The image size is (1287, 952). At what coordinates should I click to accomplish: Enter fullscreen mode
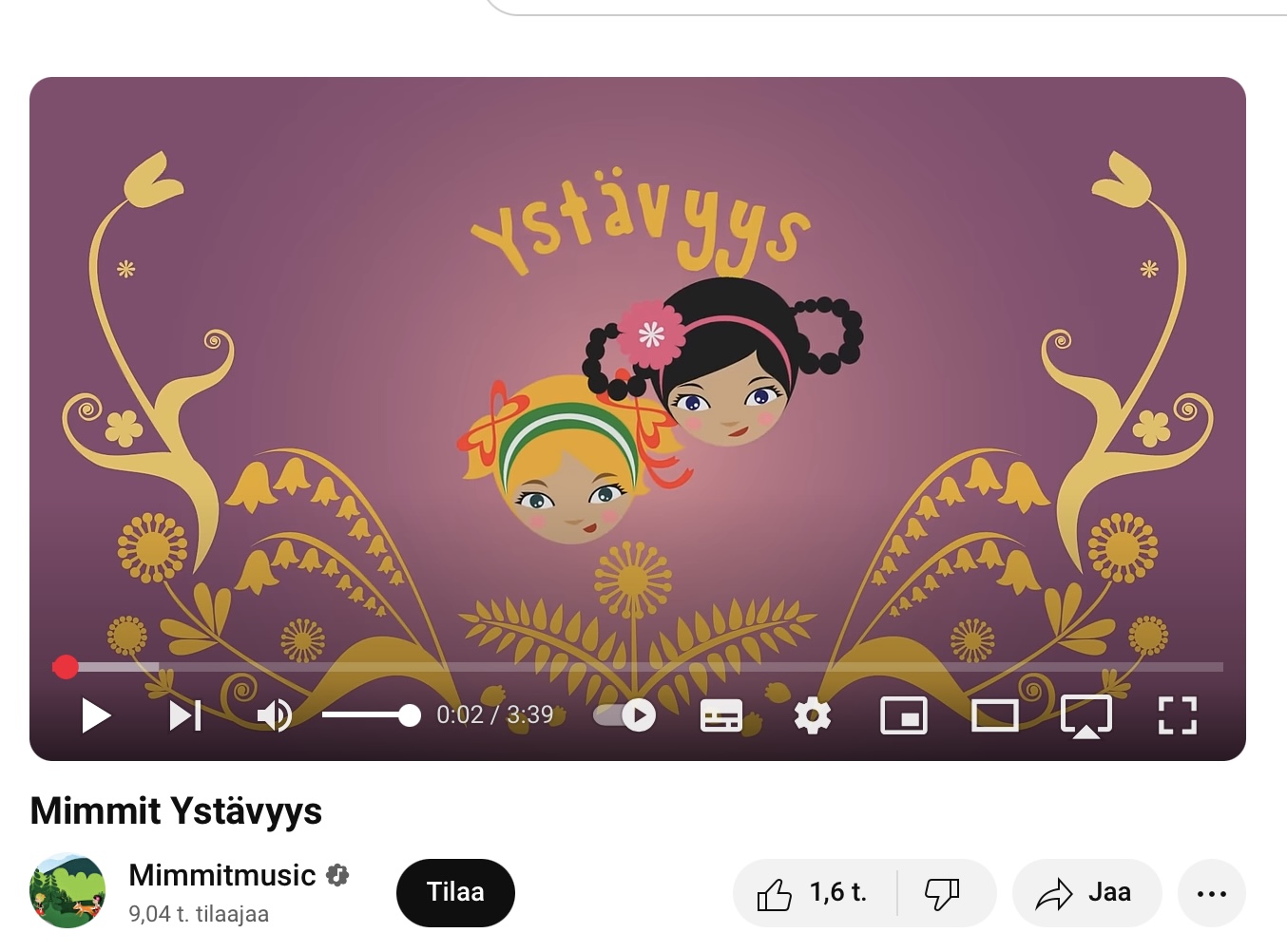click(x=1178, y=715)
